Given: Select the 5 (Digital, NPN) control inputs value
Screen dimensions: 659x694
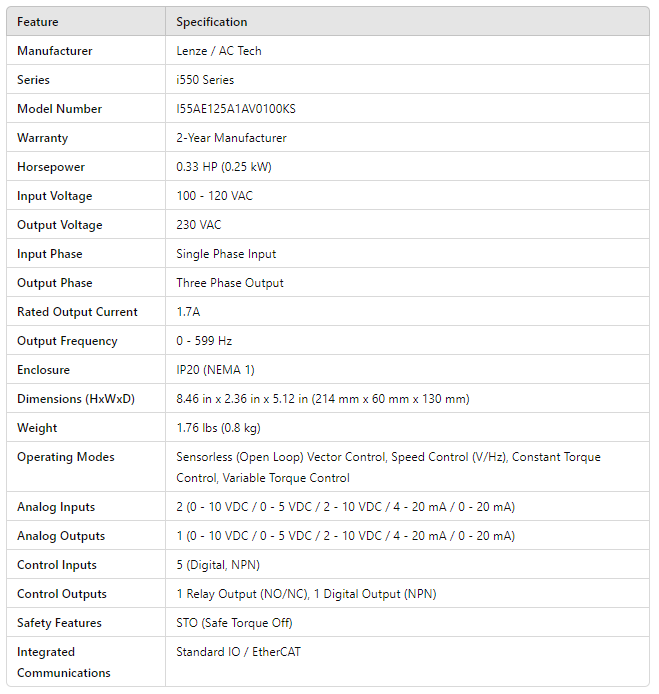Looking at the screenshot, I should (x=218, y=565).
